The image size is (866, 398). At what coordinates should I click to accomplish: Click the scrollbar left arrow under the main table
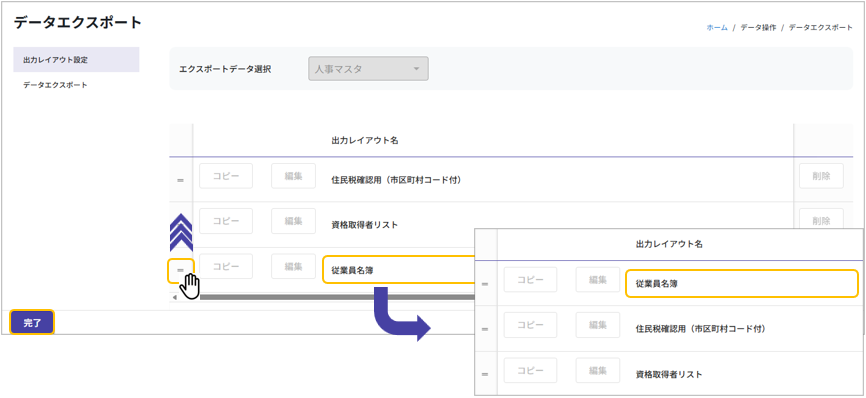pyautogui.click(x=175, y=298)
